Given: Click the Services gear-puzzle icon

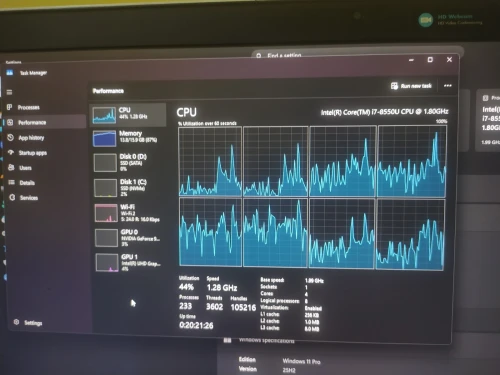Looking at the screenshot, I should 12,197.
